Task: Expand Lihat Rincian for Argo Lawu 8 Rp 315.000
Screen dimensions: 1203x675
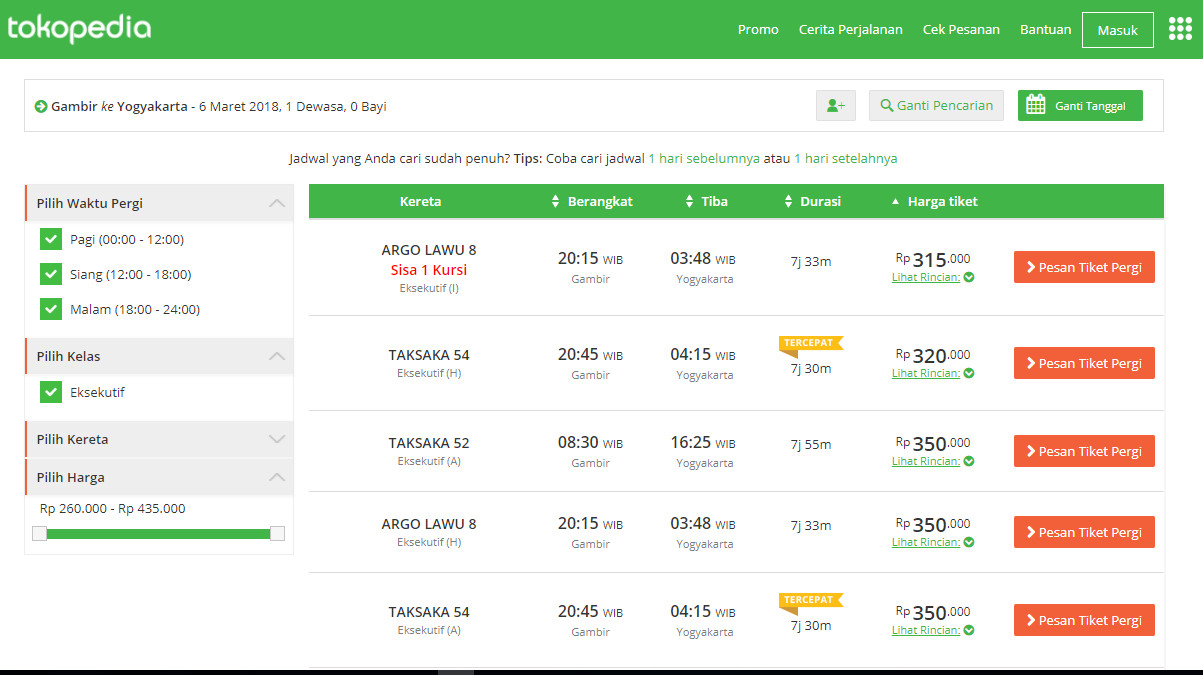Action: click(933, 277)
